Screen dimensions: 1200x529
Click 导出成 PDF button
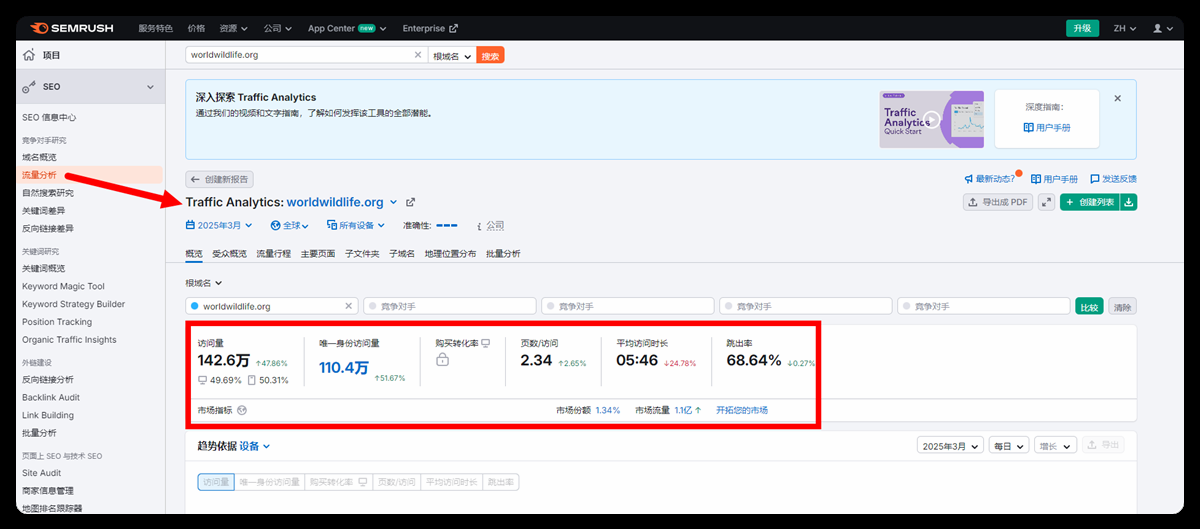coord(997,202)
